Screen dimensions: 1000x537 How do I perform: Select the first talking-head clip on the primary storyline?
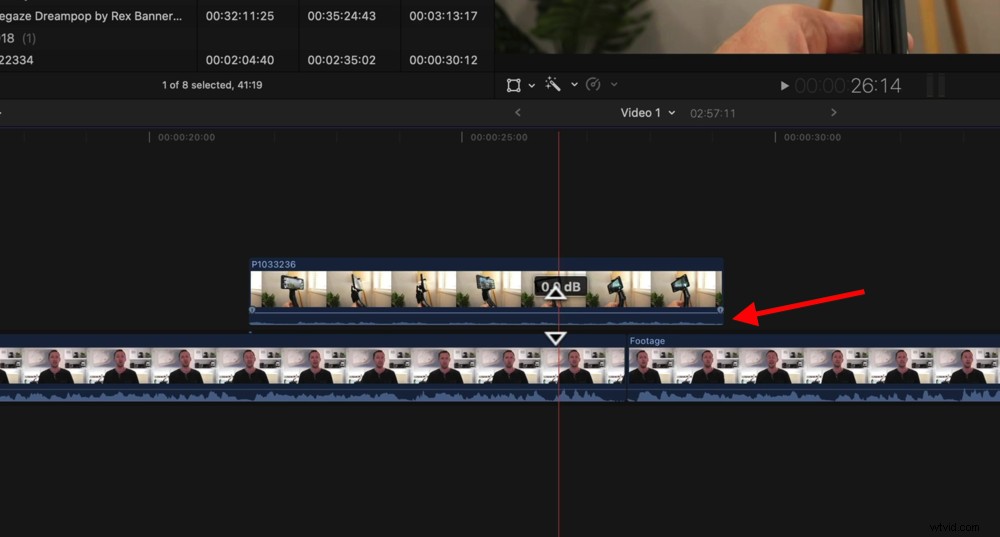point(312,368)
